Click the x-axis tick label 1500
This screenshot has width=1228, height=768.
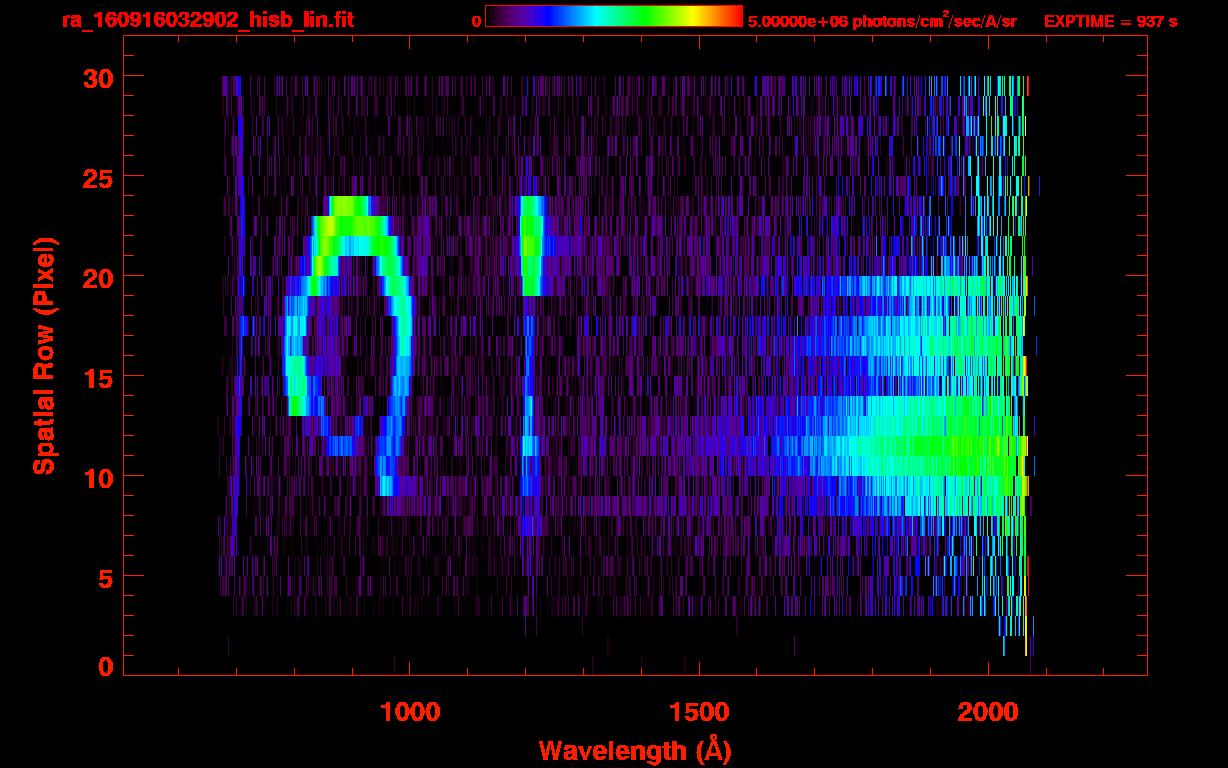[699, 711]
